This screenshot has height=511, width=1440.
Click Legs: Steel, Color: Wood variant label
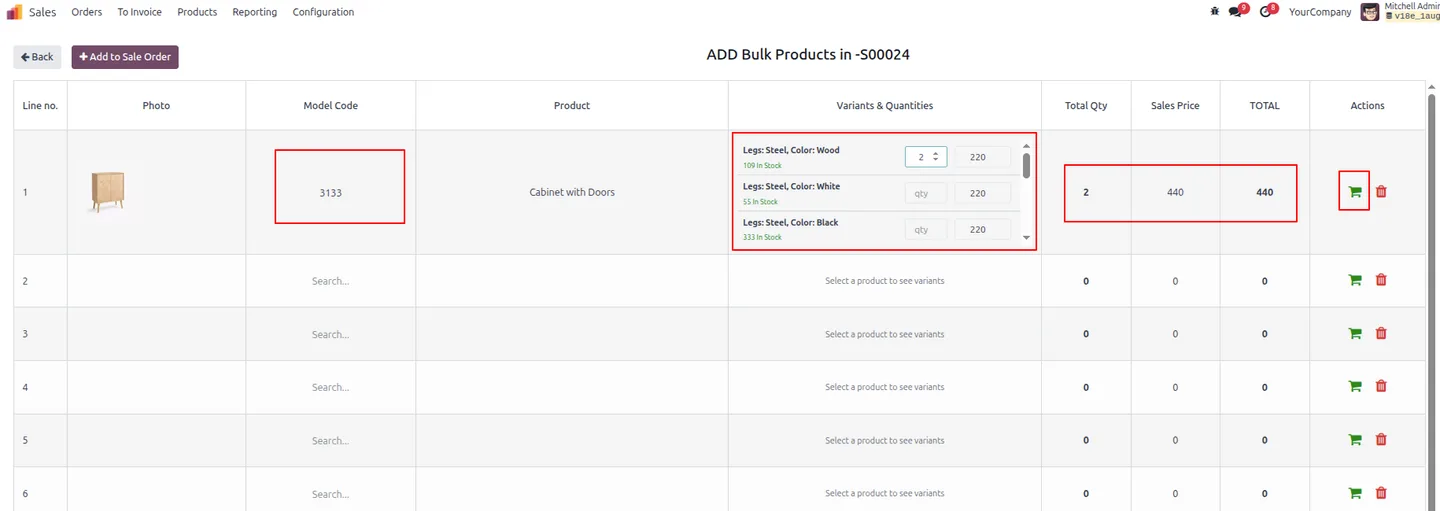[791, 150]
